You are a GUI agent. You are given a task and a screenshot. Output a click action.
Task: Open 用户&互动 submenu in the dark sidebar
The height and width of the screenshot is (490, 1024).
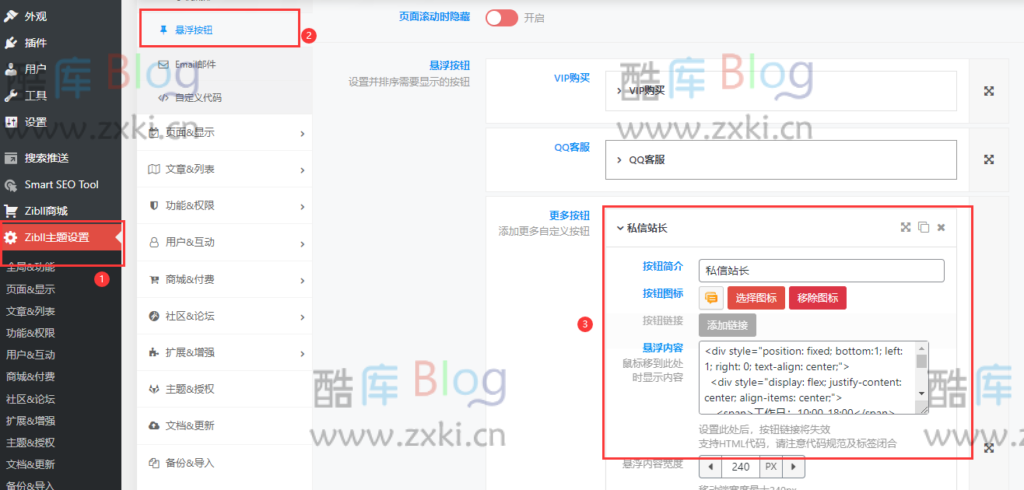[30, 355]
